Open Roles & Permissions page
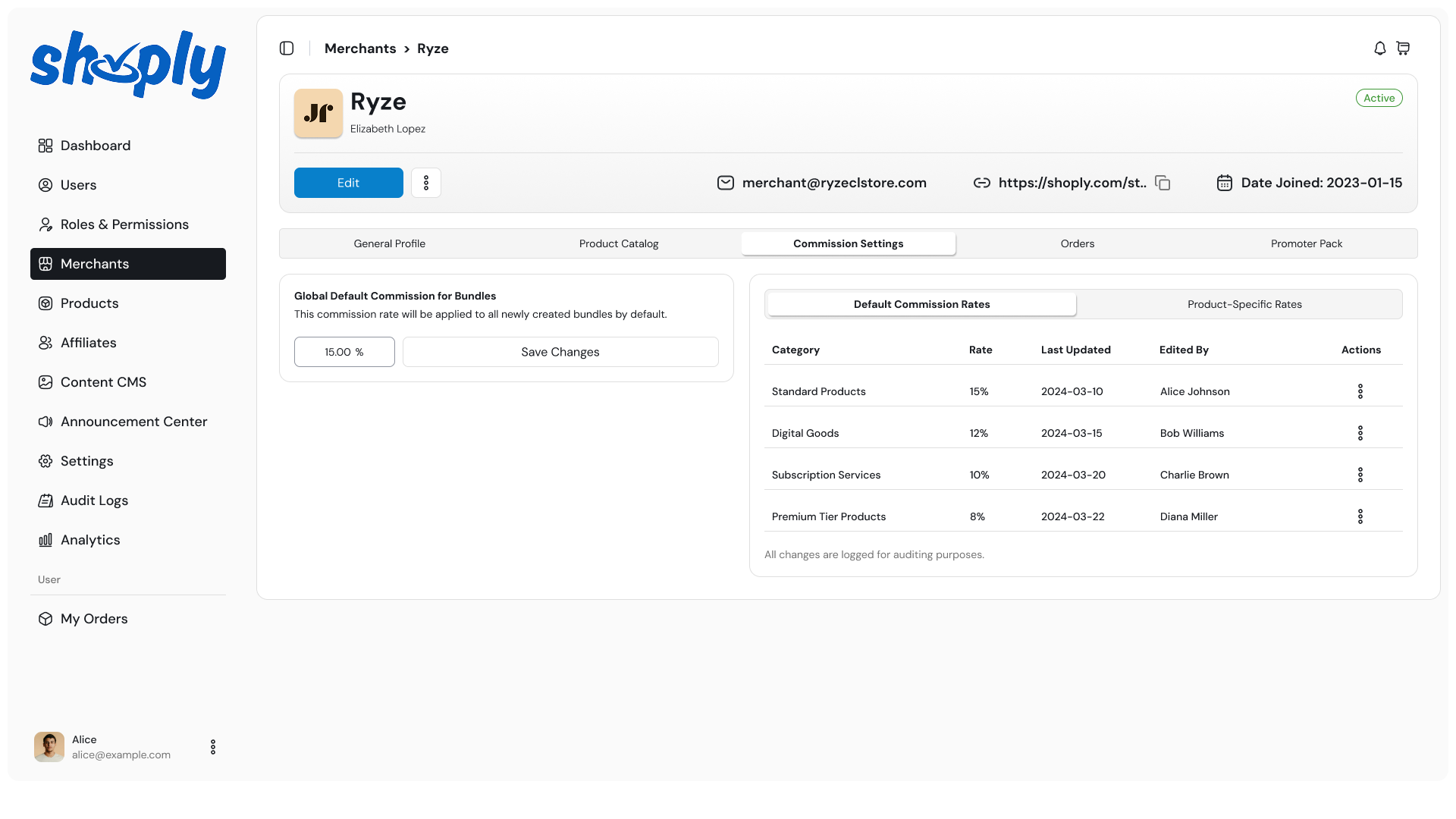The image size is (1456, 819). (128, 224)
